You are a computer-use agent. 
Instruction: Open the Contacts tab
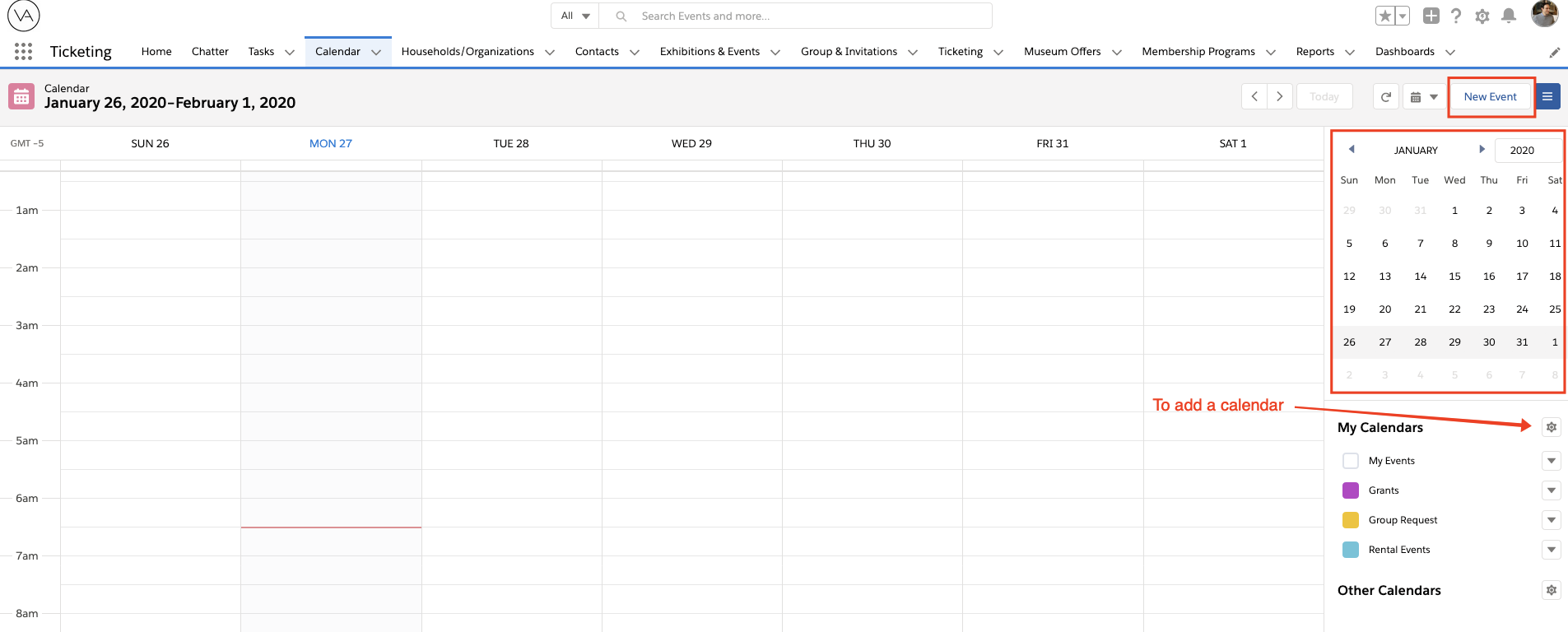click(x=596, y=52)
